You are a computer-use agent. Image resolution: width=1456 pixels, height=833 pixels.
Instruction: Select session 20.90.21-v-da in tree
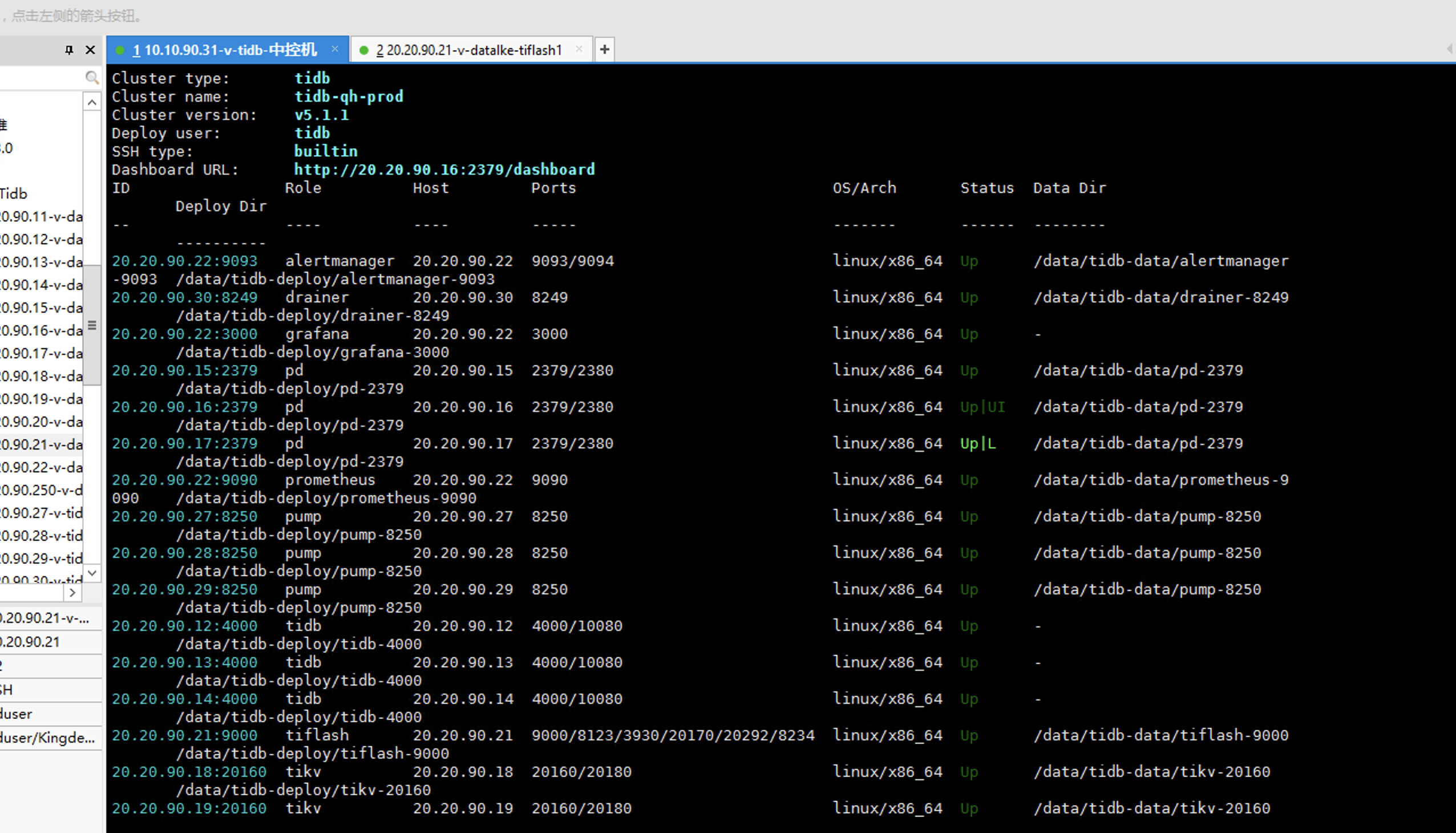click(41, 444)
